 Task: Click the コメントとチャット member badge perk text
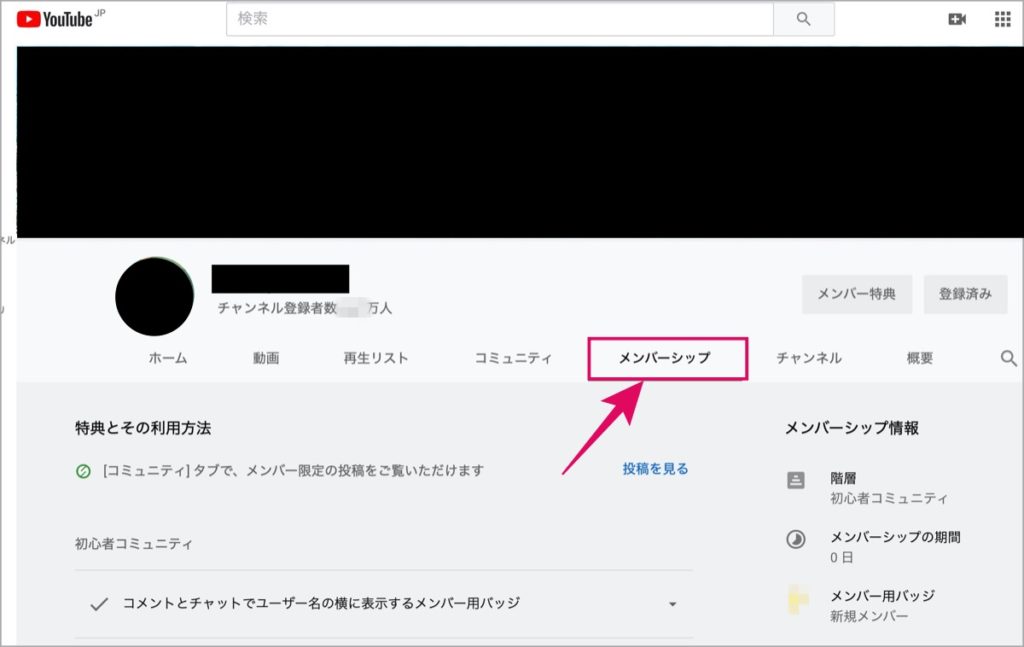click(x=321, y=603)
